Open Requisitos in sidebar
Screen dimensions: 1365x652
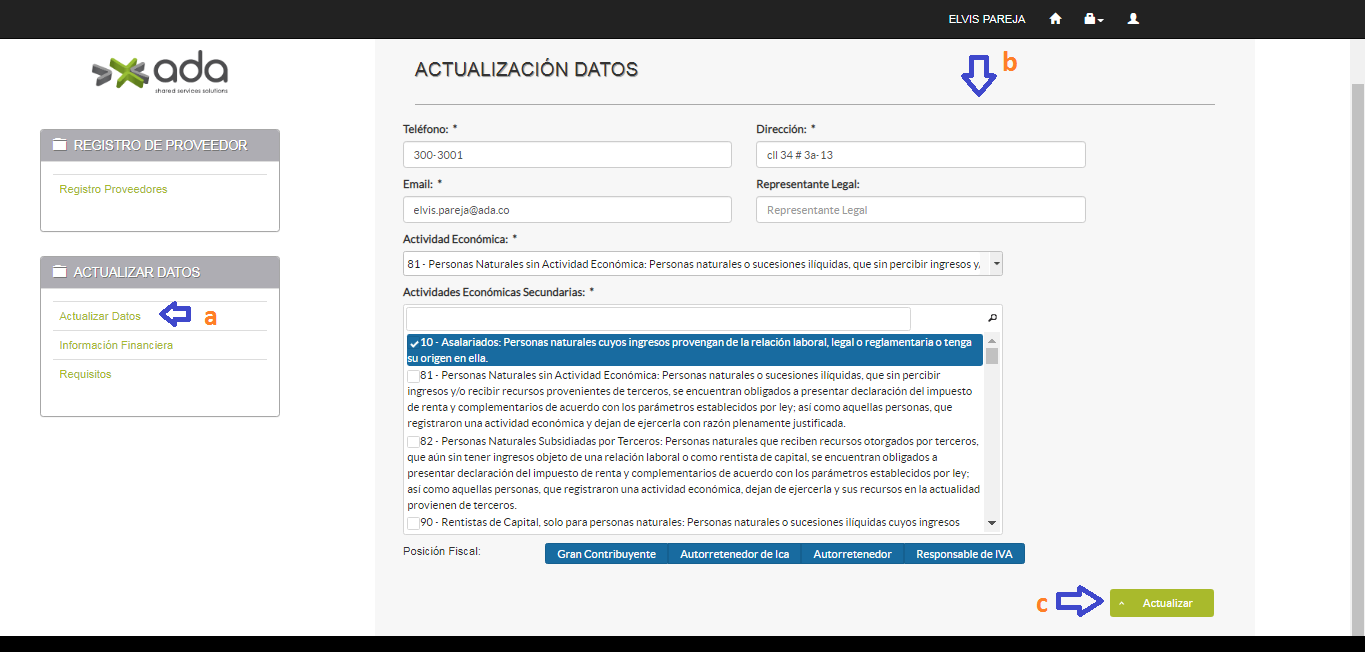[85, 374]
